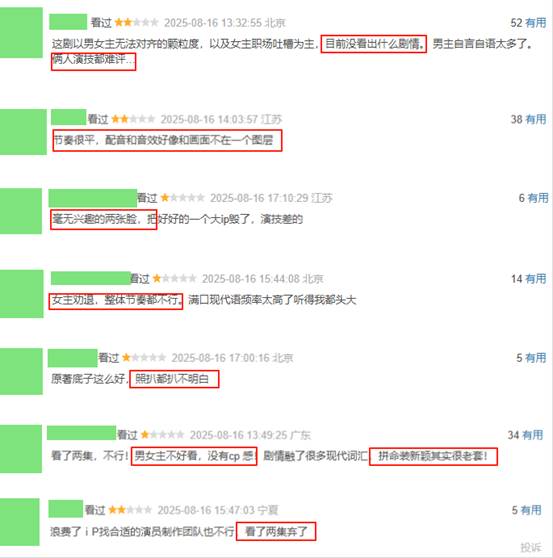This screenshot has height=558, width=553.
Task: Open avatar of reviewer posted at 13:49:25
Action: [21, 449]
